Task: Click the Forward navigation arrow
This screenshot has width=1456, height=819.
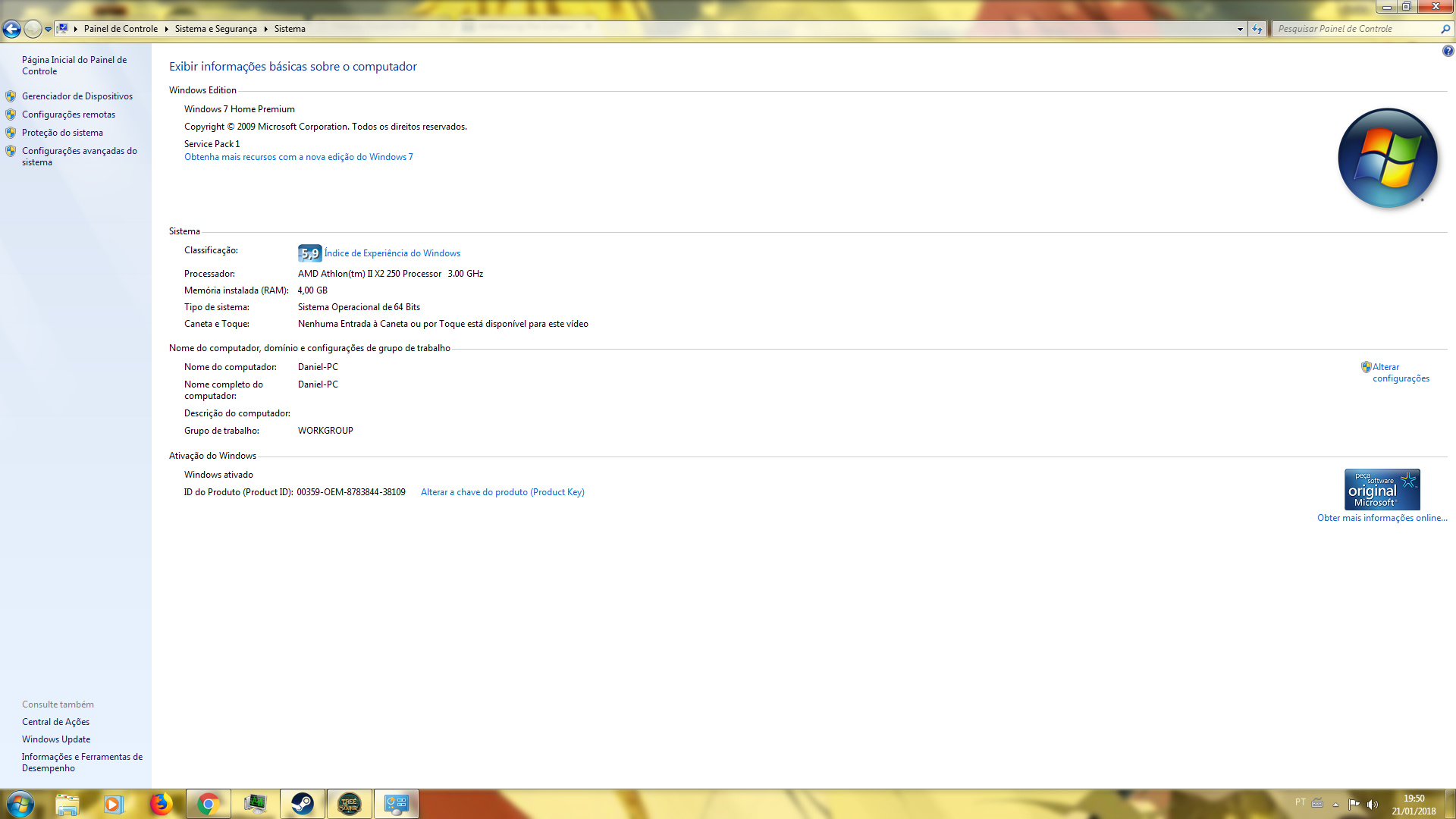Action: (x=33, y=29)
